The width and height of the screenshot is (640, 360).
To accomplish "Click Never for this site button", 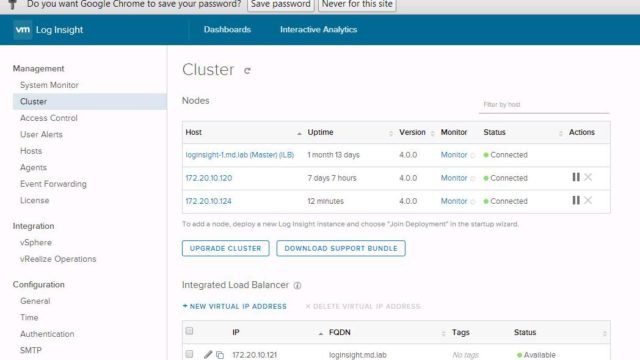I will [357, 5].
